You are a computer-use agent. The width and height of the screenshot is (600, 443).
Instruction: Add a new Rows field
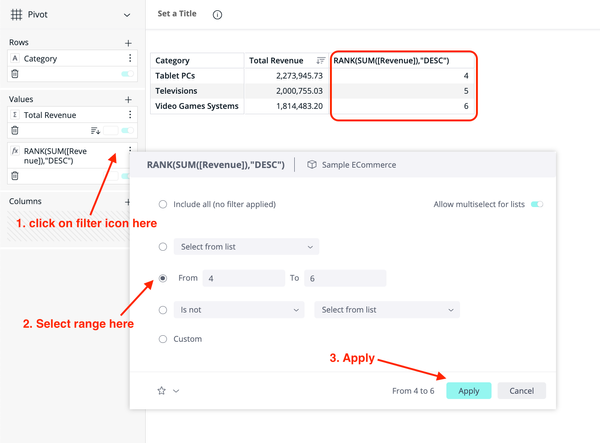(128, 43)
